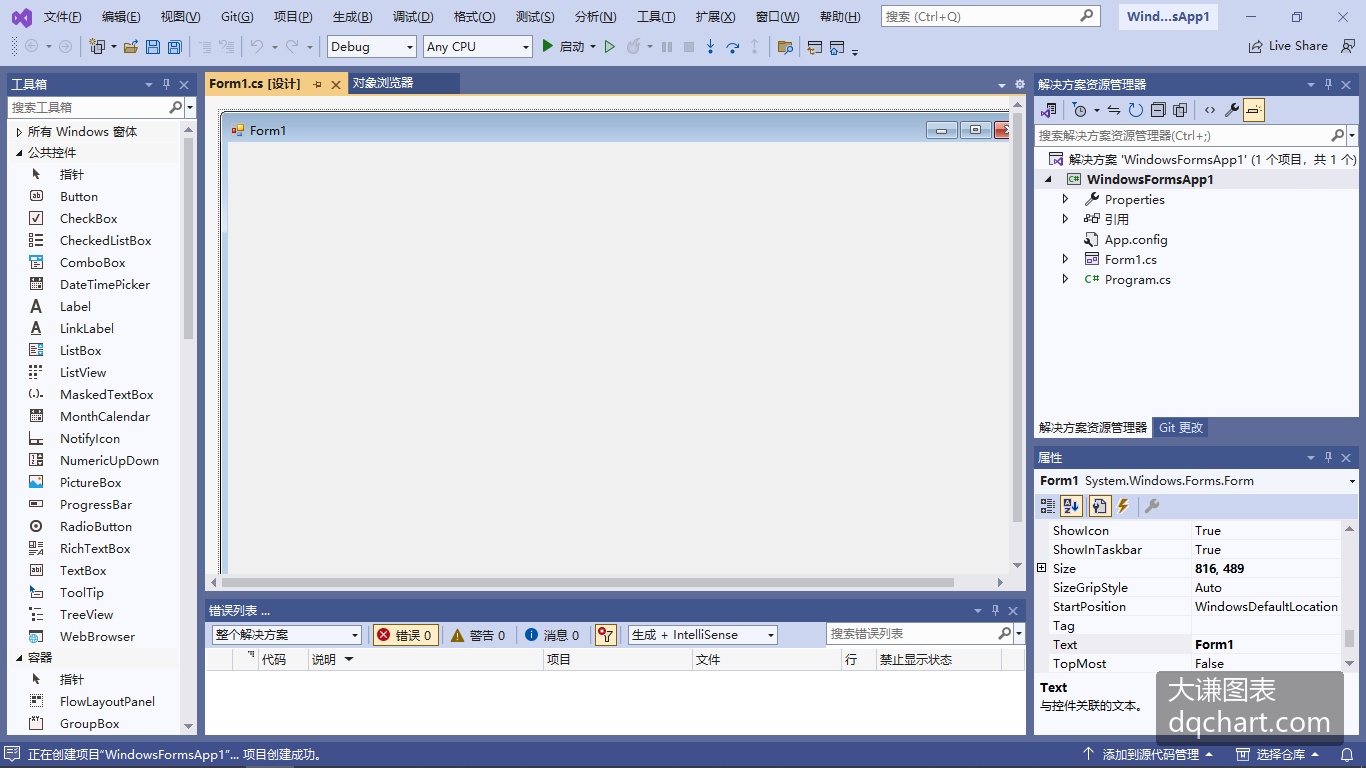Expand the Form1.cs node
This screenshot has height=768, width=1366.
click(x=1065, y=259)
